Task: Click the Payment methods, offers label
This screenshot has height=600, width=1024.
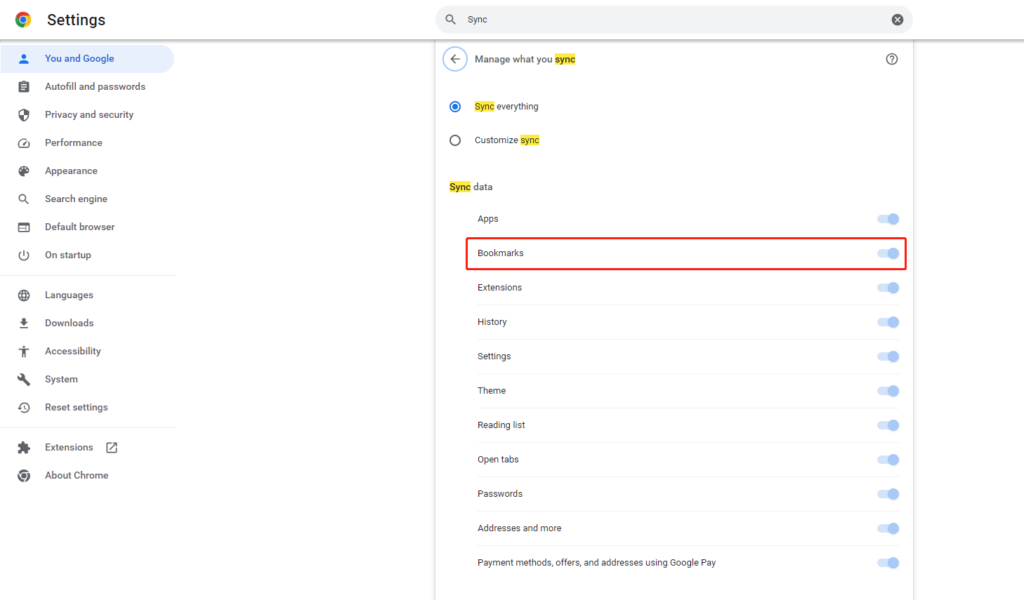Action: click(596, 563)
